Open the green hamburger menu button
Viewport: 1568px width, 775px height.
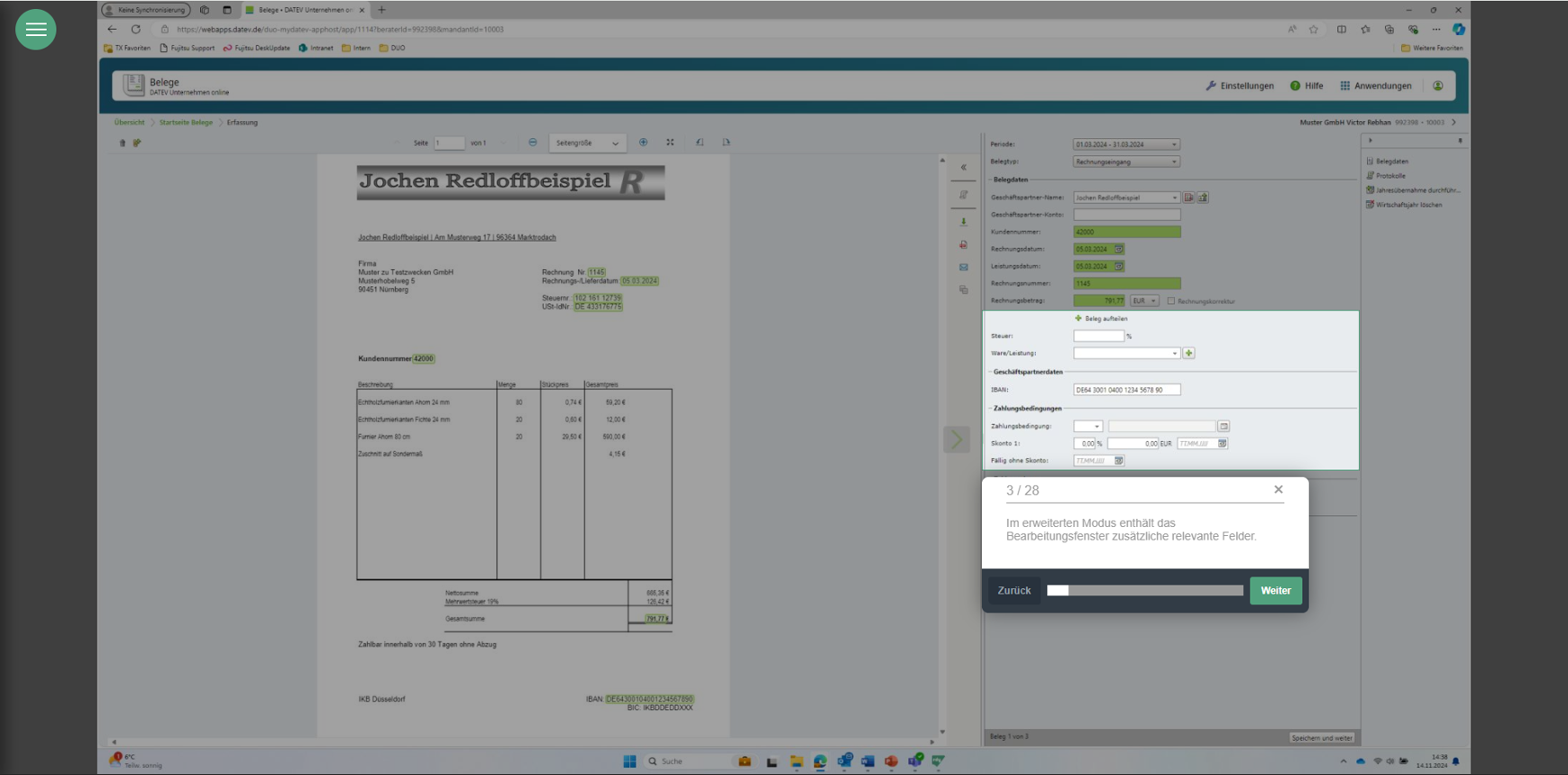tap(36, 30)
